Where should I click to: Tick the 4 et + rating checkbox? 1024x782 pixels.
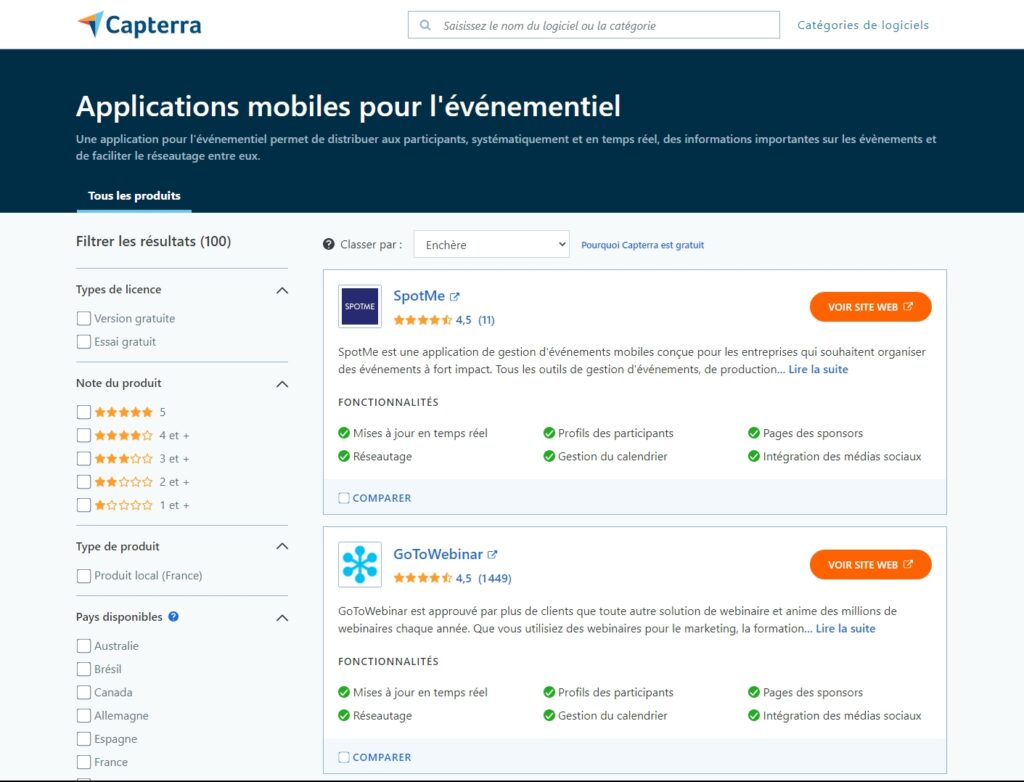point(84,435)
